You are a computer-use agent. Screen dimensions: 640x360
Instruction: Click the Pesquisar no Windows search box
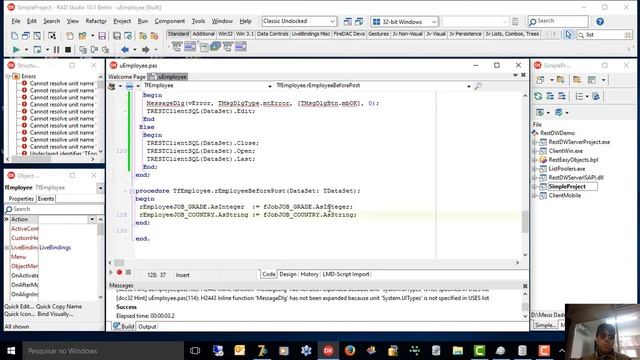103,351
